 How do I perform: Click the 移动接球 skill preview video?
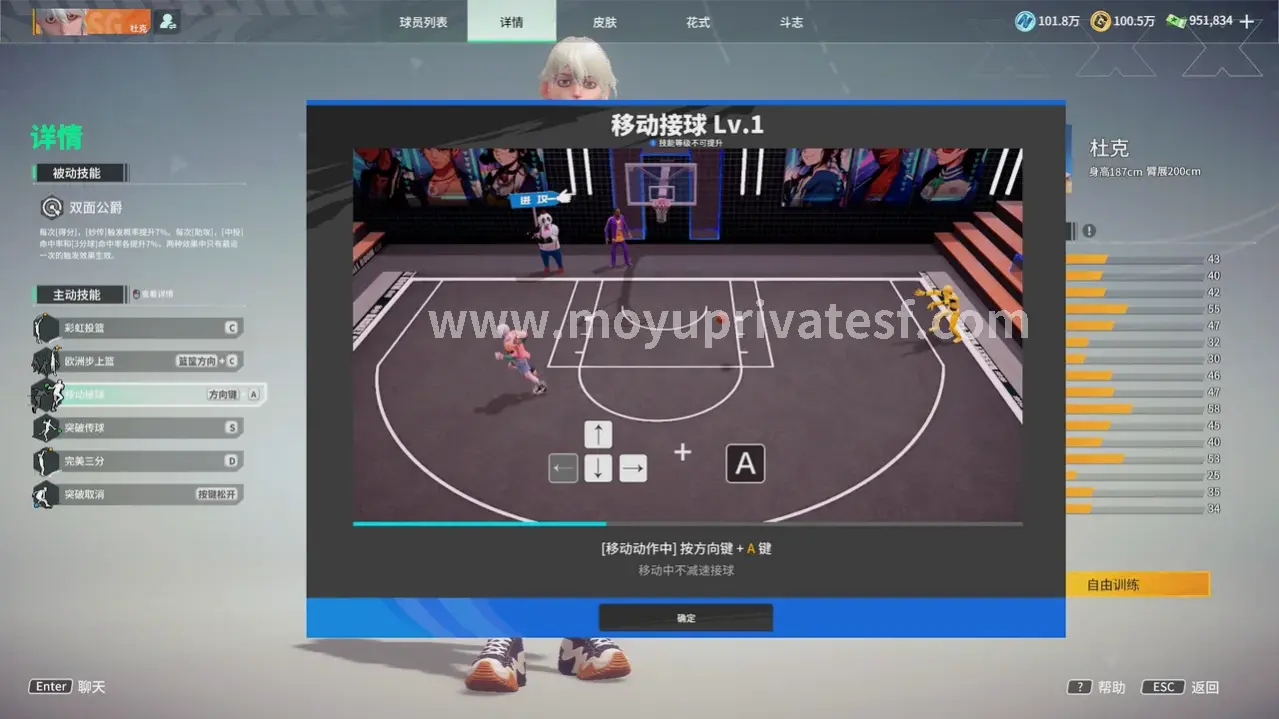tap(687, 335)
